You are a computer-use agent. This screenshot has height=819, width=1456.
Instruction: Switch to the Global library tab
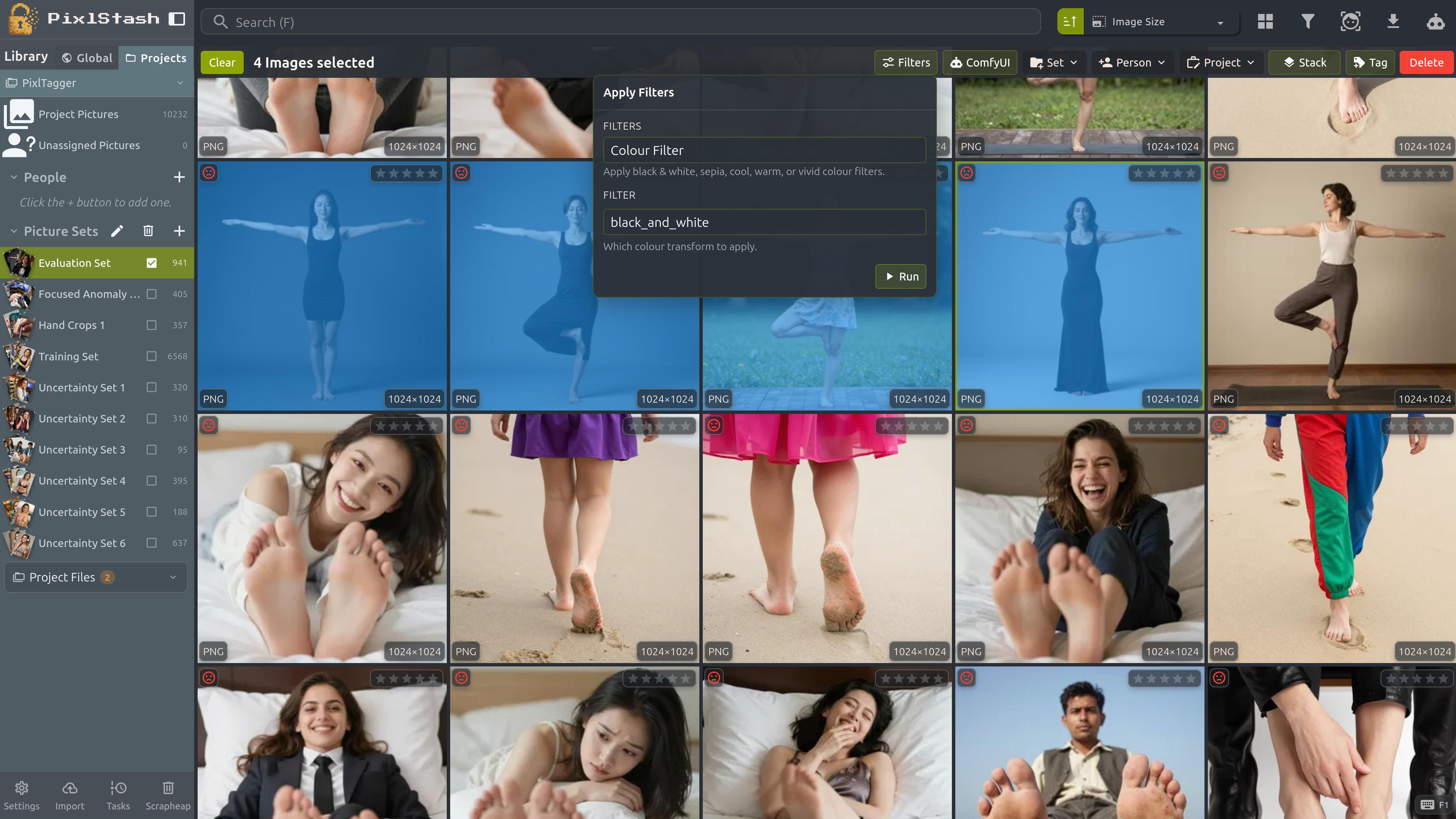(87, 58)
